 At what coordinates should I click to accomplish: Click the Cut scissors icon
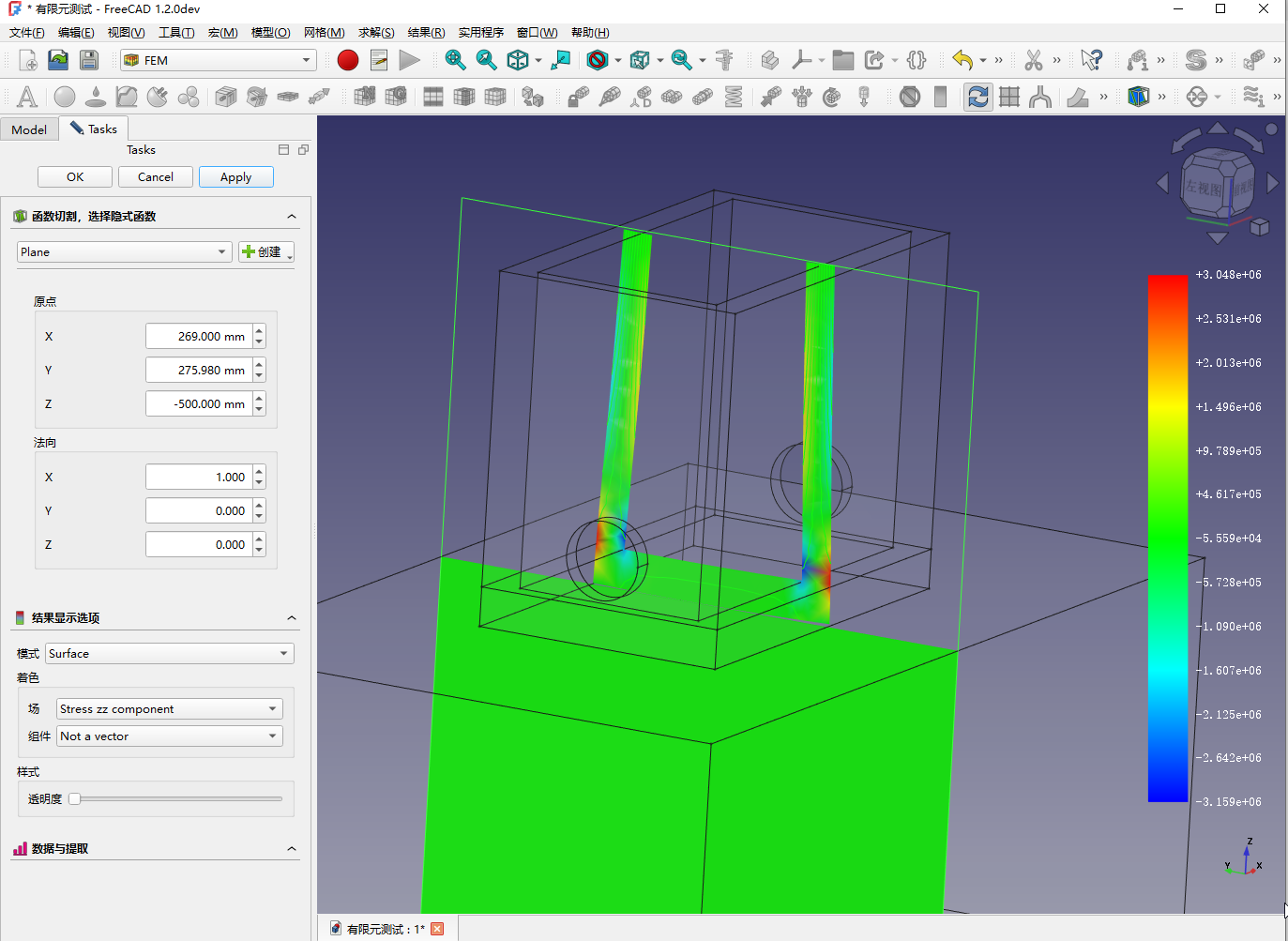(x=1033, y=60)
